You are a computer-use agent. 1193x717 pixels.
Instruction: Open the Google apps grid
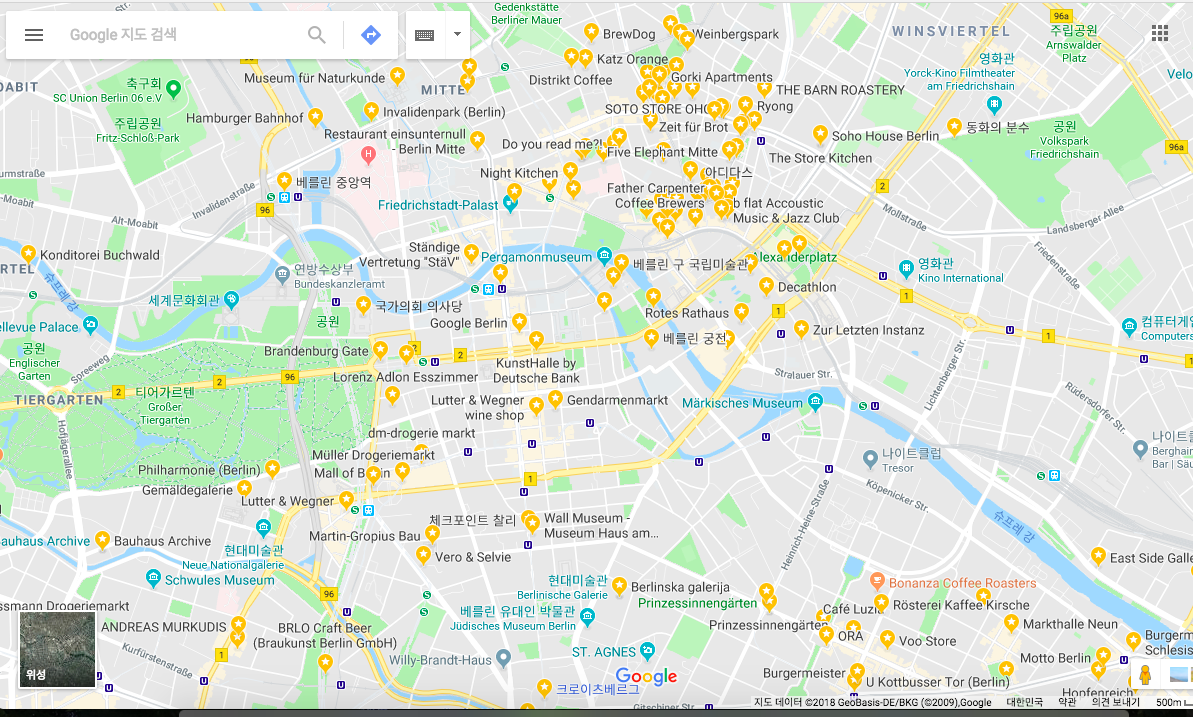(1160, 33)
